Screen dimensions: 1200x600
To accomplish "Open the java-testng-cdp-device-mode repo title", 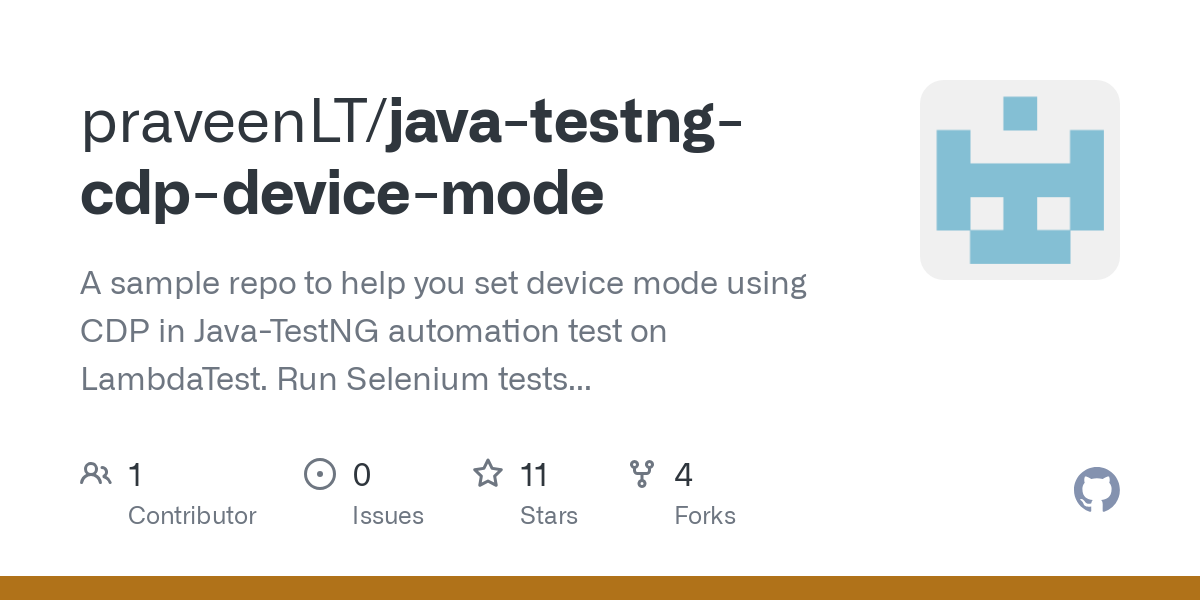I will [x=411, y=159].
